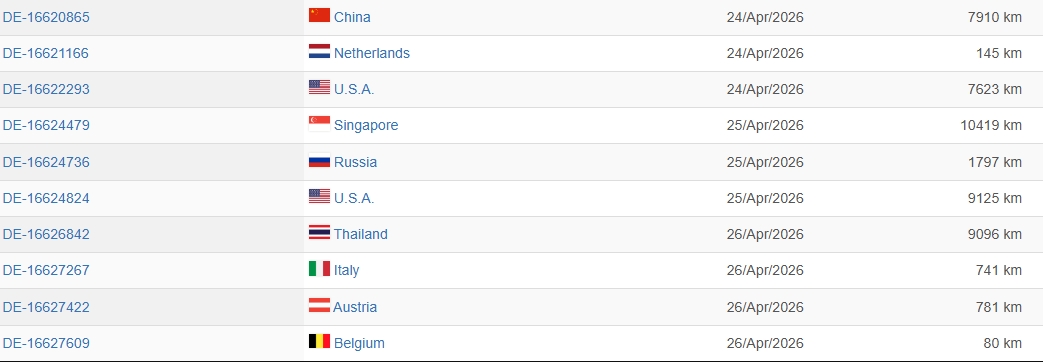The height and width of the screenshot is (363, 1043).
Task: Open the Belgium country link
Action: (x=359, y=343)
